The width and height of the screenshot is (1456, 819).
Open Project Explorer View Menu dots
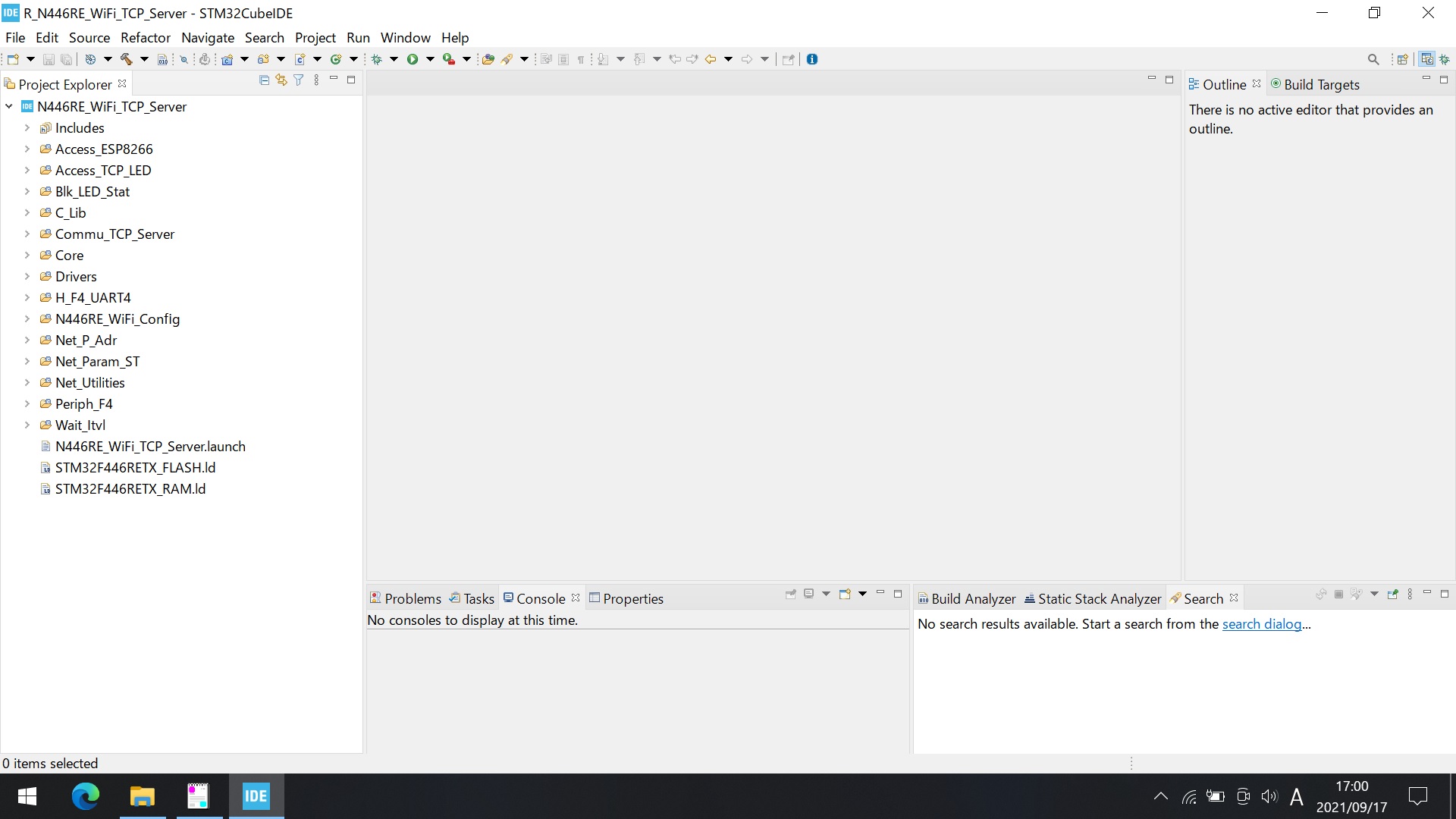click(x=316, y=80)
